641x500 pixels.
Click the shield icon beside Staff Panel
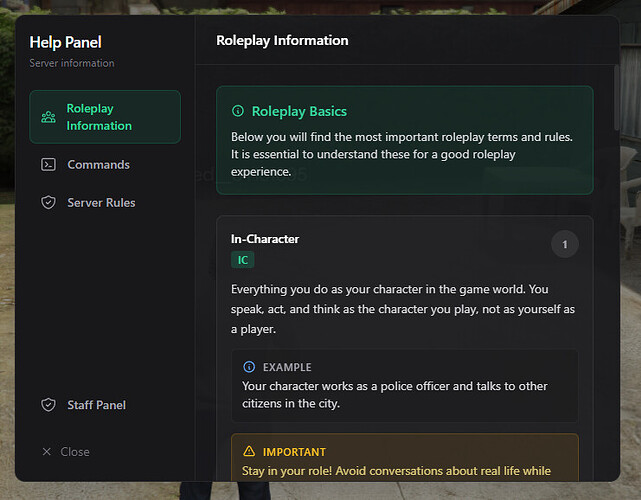(x=48, y=405)
